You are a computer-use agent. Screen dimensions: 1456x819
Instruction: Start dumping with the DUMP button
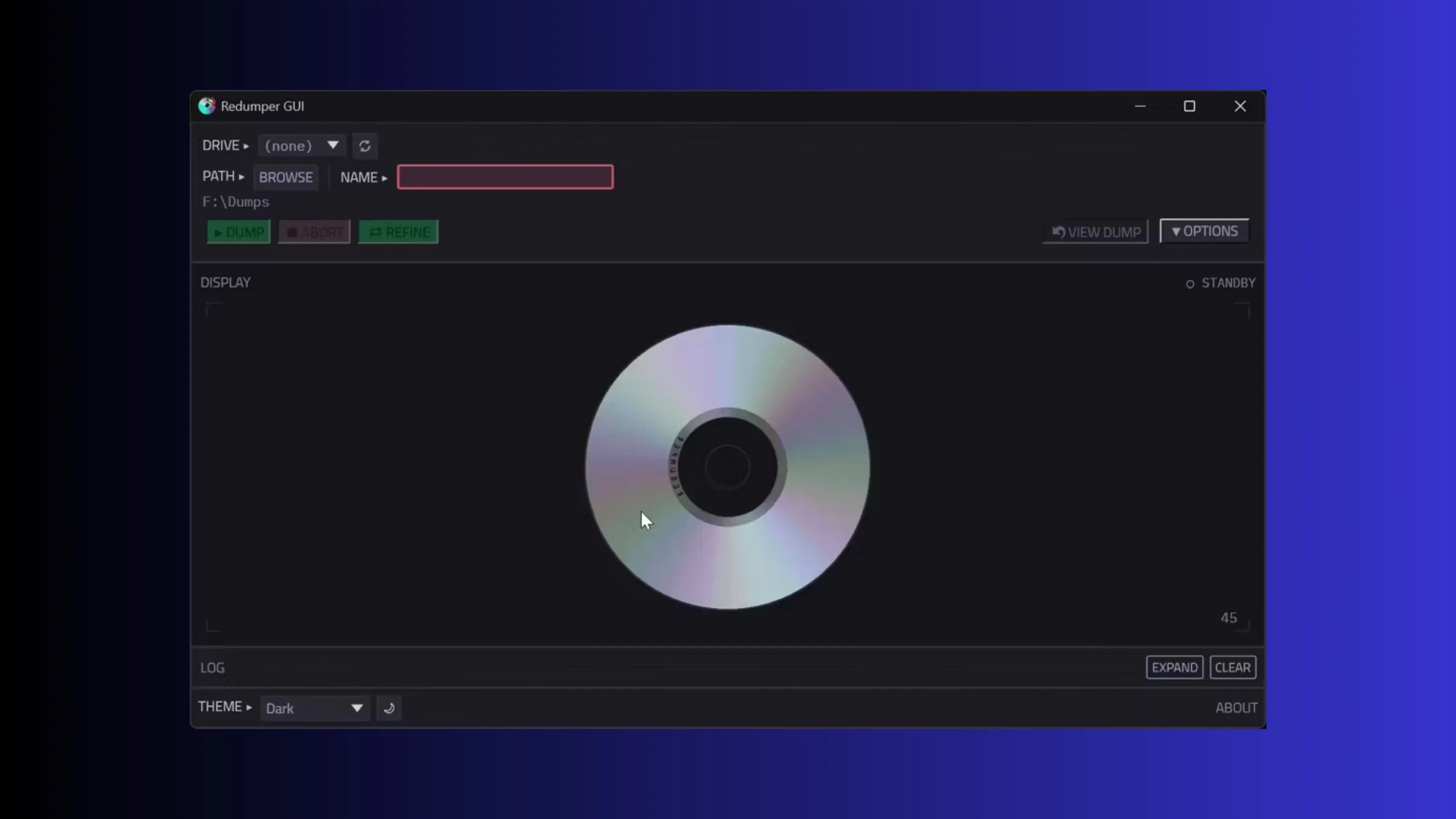tap(239, 232)
